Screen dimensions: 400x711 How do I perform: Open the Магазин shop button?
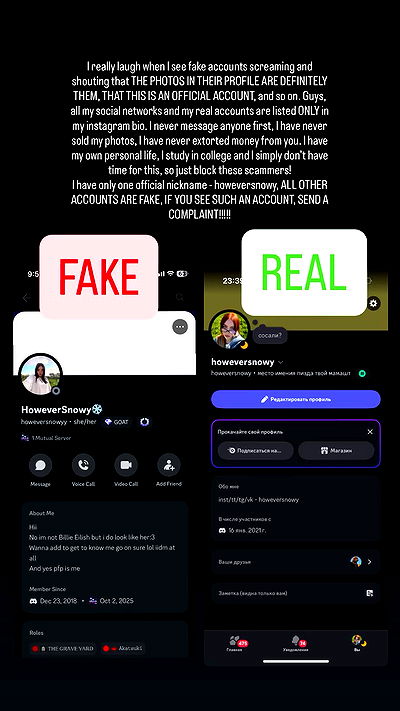336,451
